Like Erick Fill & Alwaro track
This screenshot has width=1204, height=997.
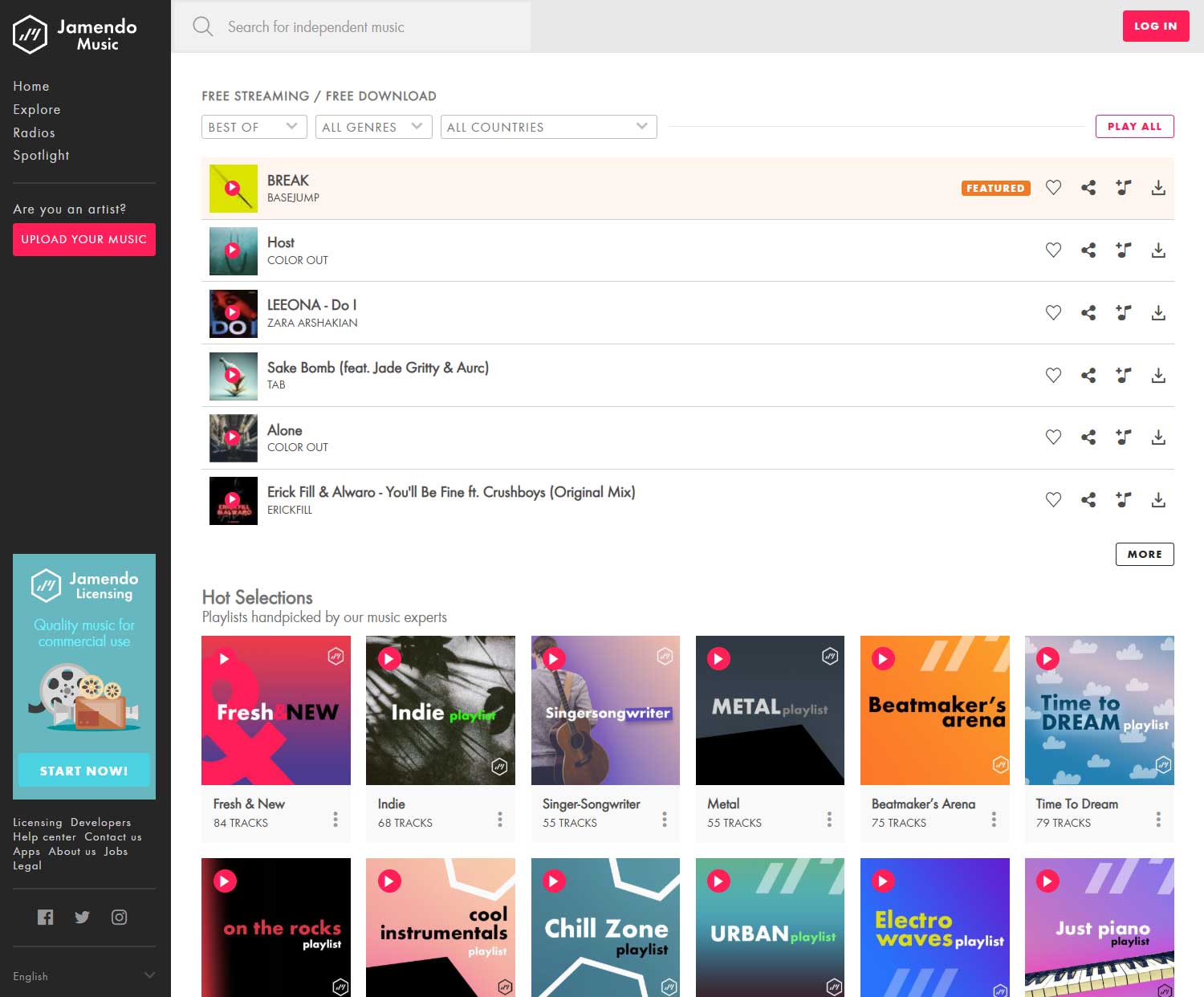pyautogui.click(x=1053, y=500)
